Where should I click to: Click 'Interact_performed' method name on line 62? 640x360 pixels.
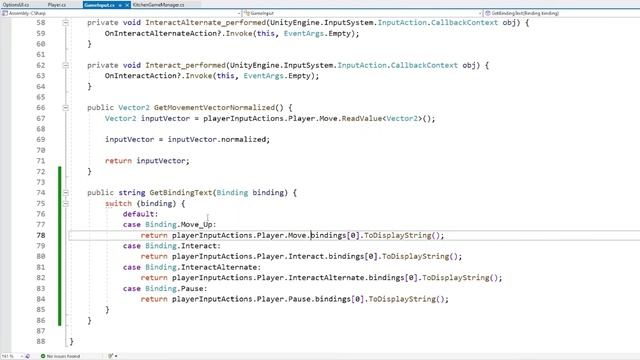(x=185, y=65)
